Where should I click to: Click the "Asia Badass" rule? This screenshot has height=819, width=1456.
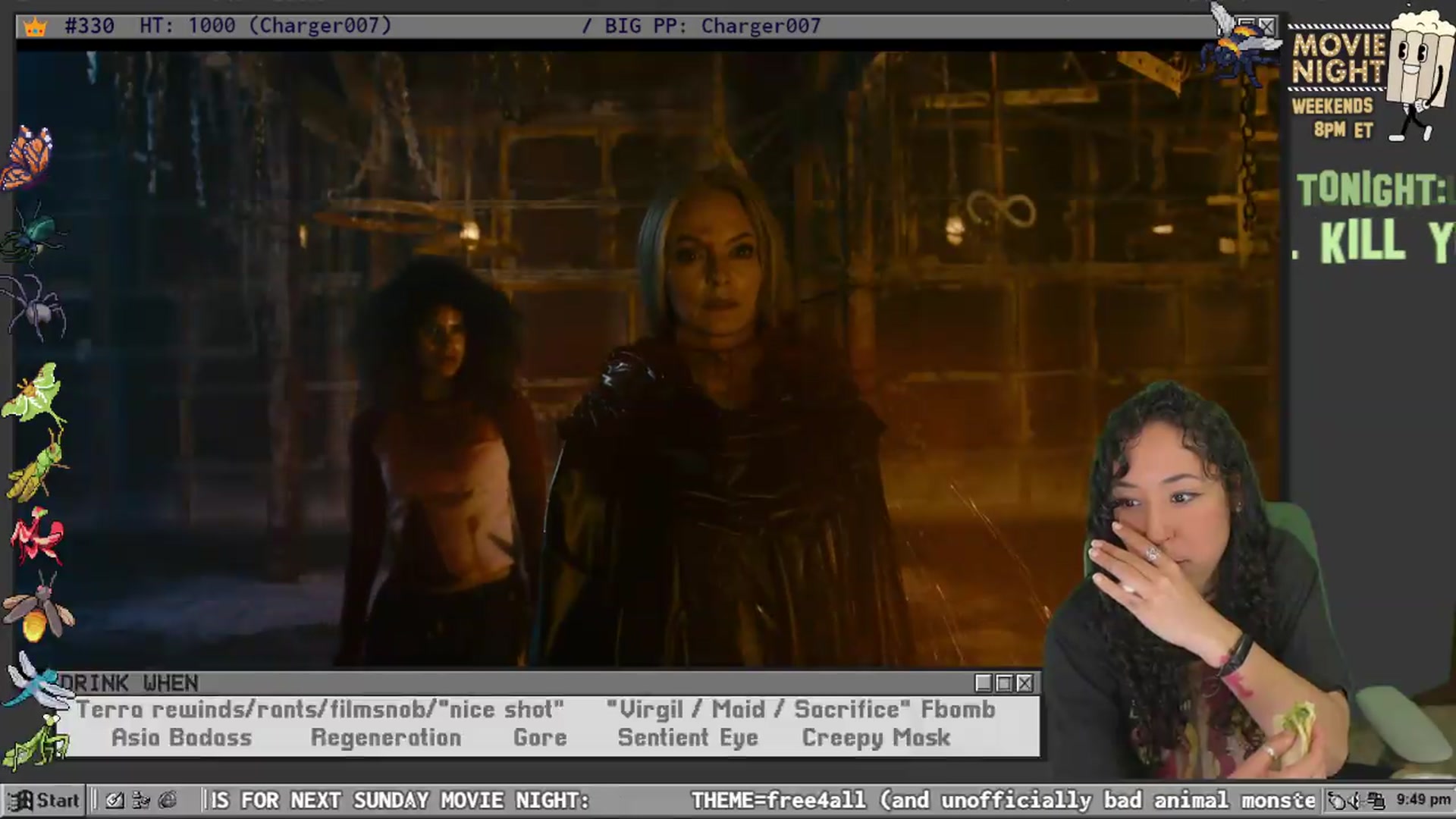point(181,738)
